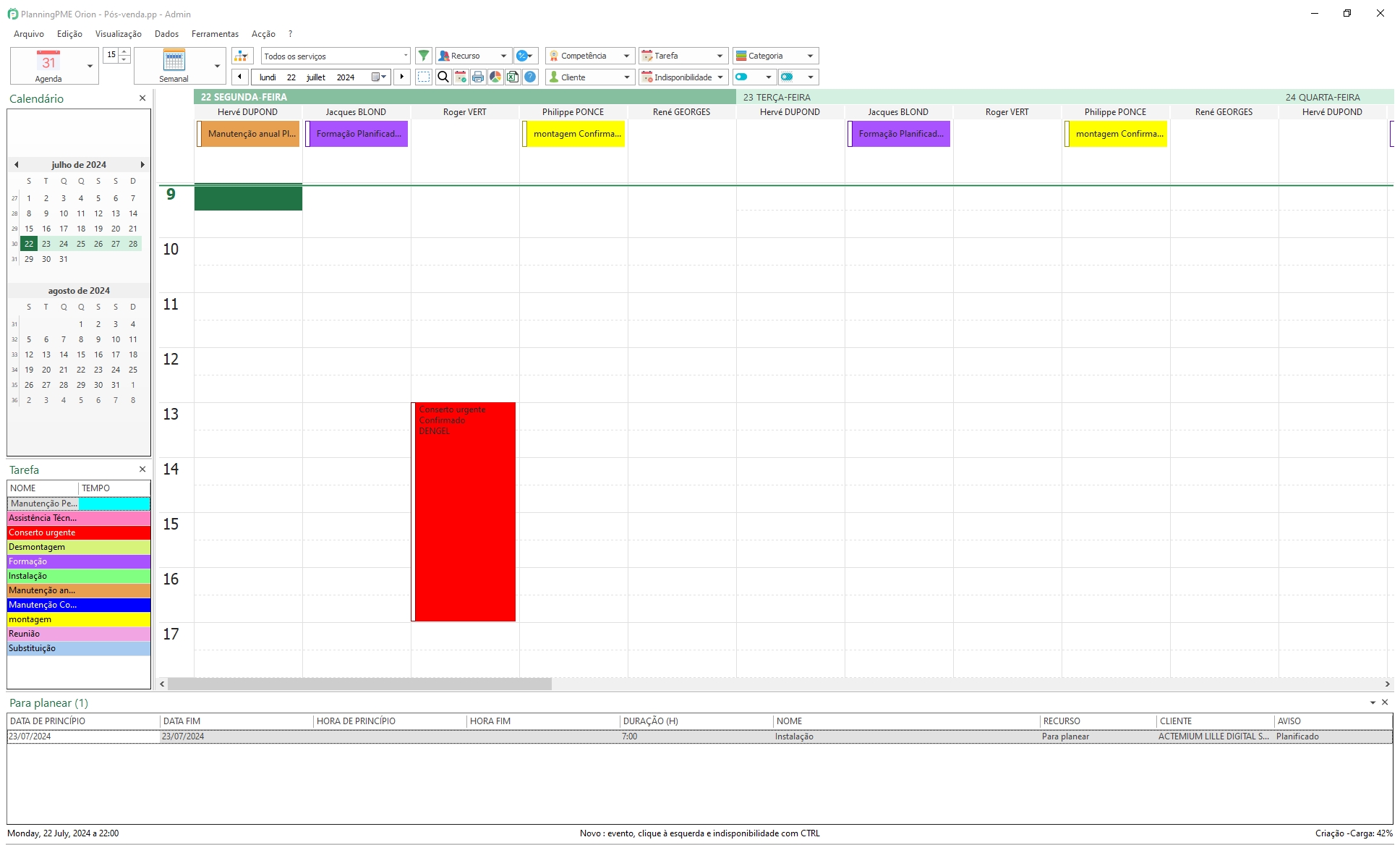Open the Edição menu
Viewport: 1400px width, 845px height.
[x=69, y=34]
